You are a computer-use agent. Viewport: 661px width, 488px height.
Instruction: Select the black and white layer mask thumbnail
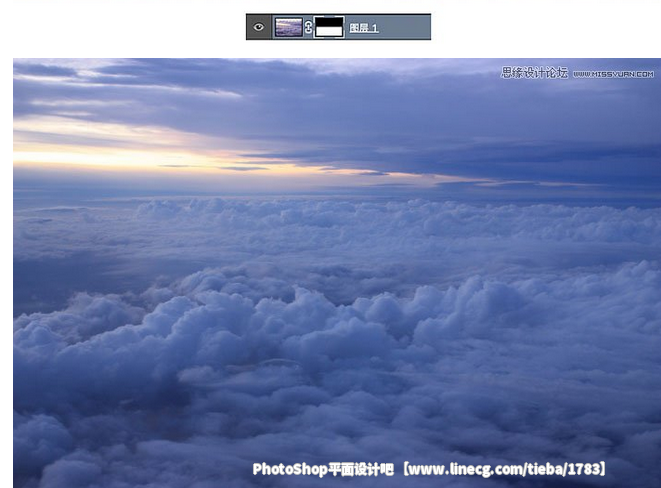coord(329,27)
